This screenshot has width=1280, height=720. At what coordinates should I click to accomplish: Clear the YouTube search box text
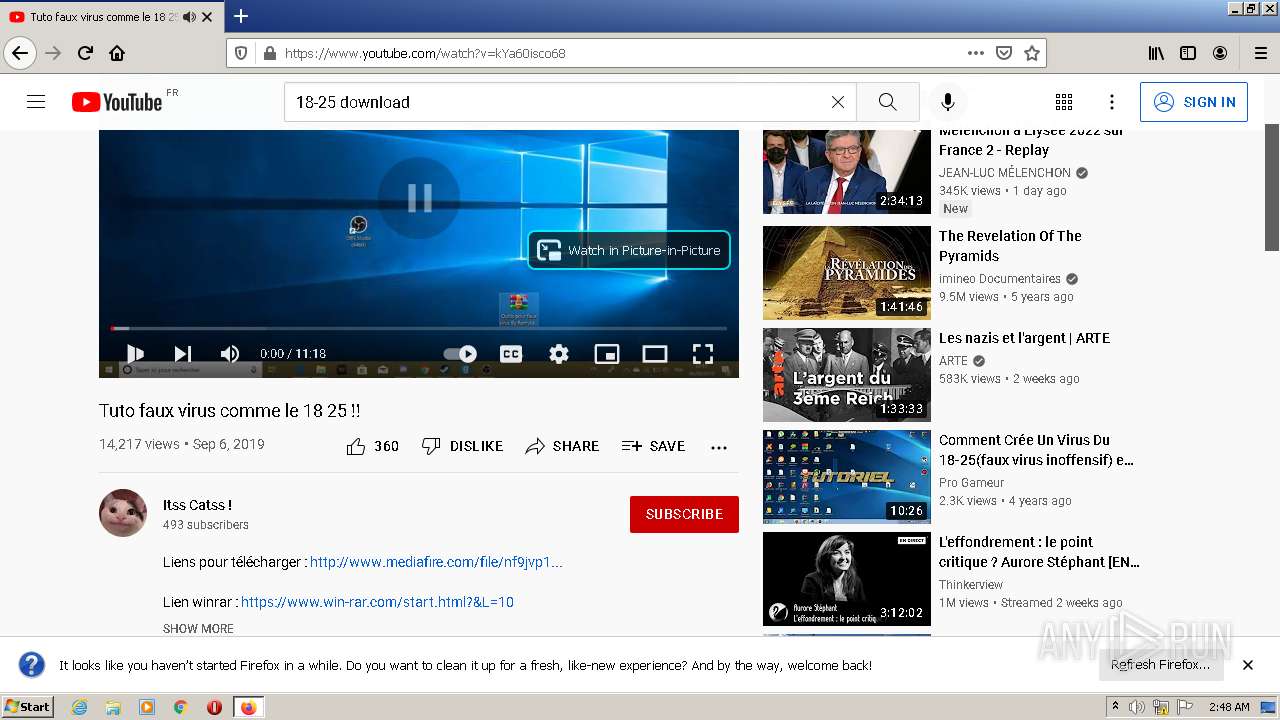(838, 102)
